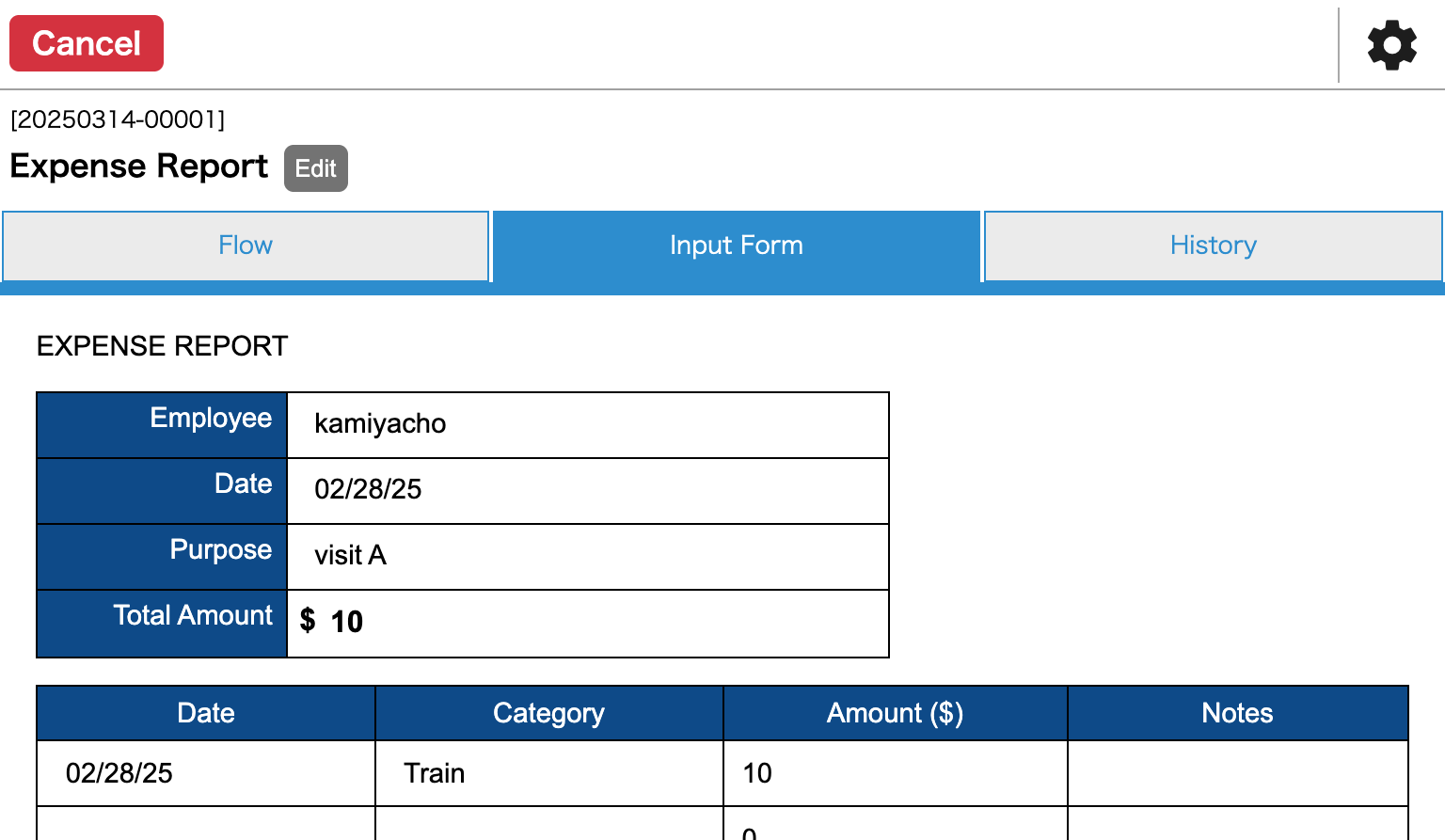Click the Edit button beside Expense Report
Screen dimensions: 1445x840
(x=316, y=168)
